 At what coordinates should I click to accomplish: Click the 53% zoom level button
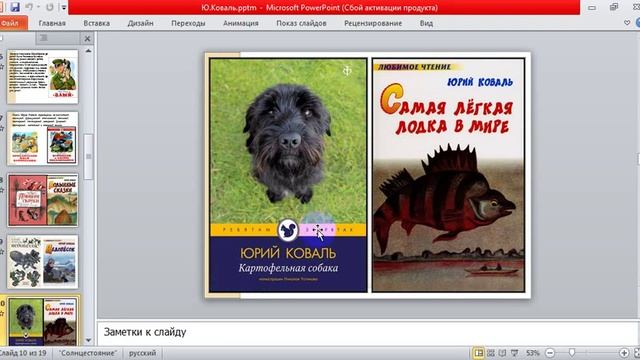(x=532, y=353)
